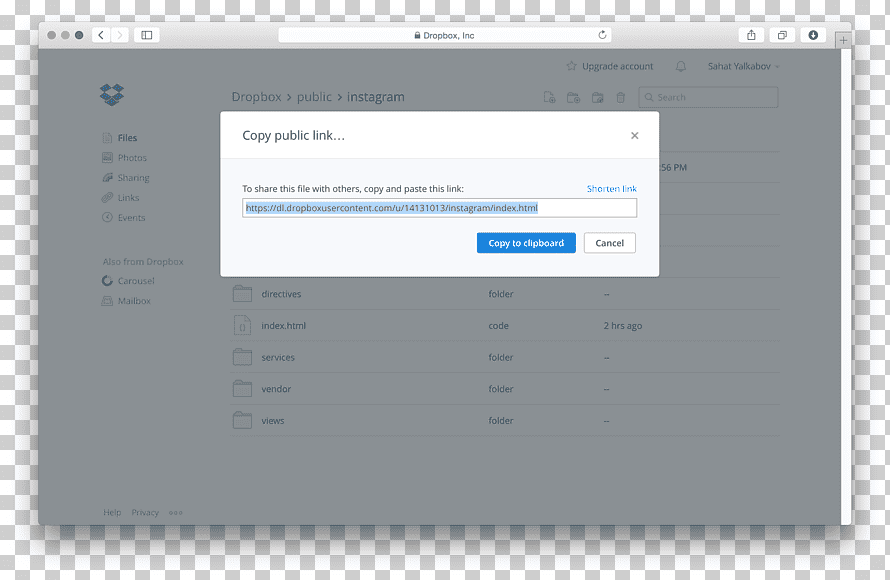Click the Sharing sidebar icon
The image size is (890, 580).
point(107,178)
